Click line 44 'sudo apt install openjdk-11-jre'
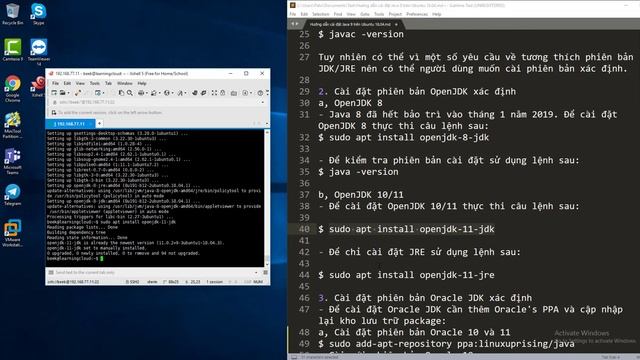640x360 pixels. (412, 275)
